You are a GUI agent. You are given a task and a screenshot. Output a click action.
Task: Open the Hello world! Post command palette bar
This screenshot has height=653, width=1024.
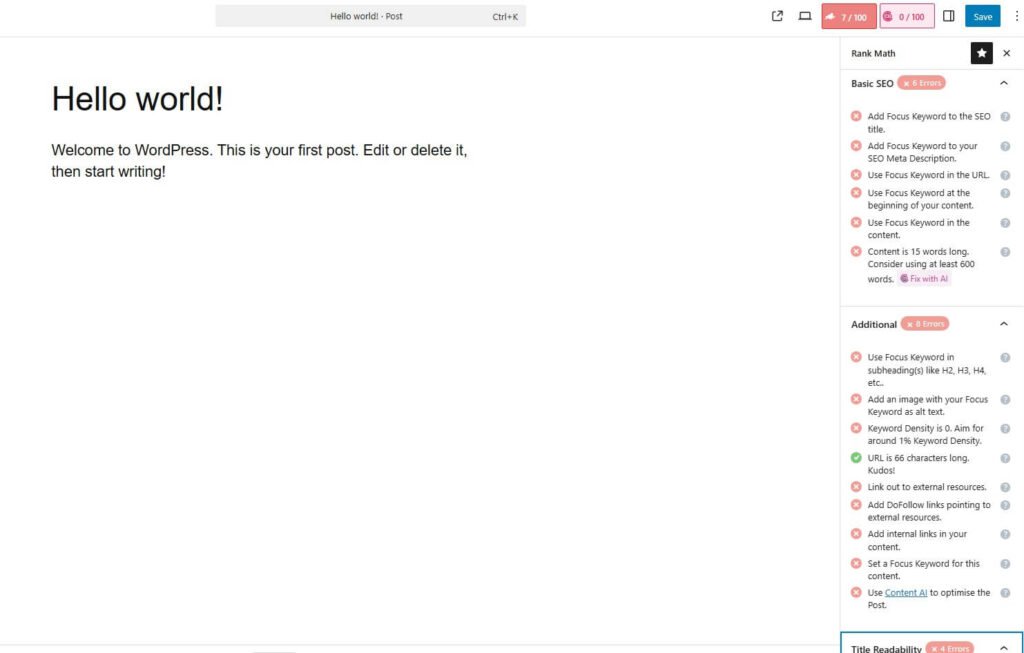(370, 16)
